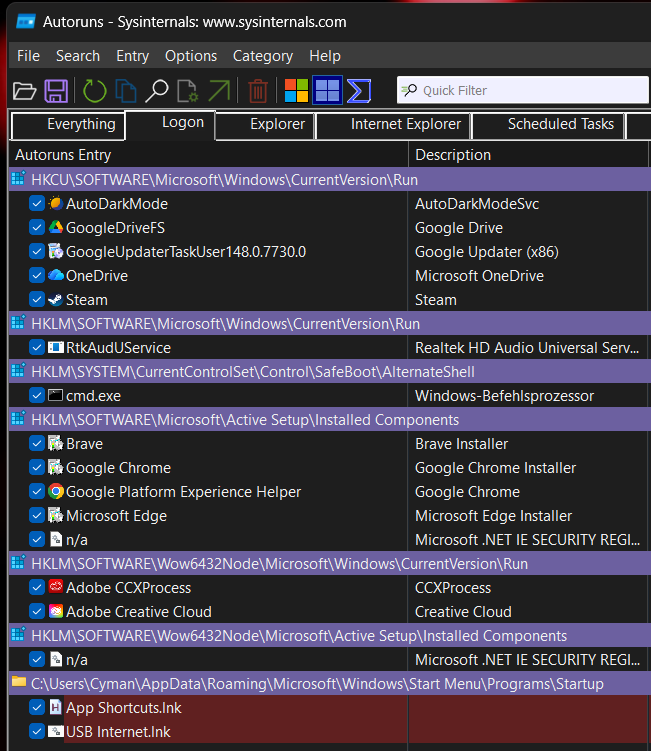Select the Google Chrome entry

point(118,467)
